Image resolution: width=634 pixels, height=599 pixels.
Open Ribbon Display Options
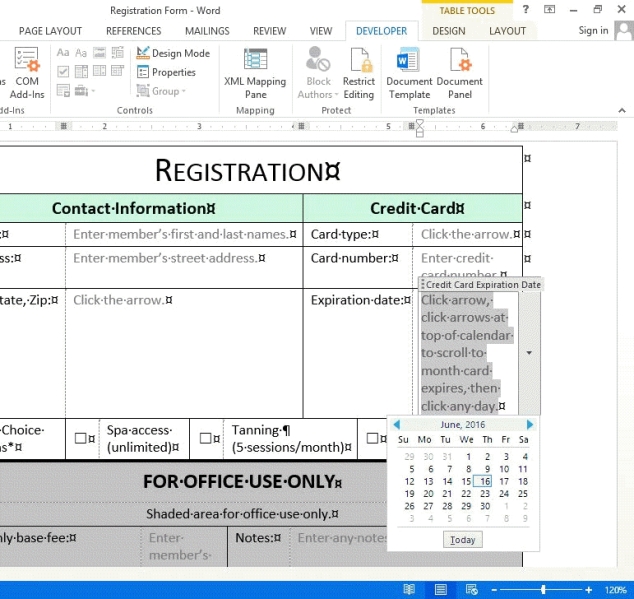pyautogui.click(x=549, y=9)
